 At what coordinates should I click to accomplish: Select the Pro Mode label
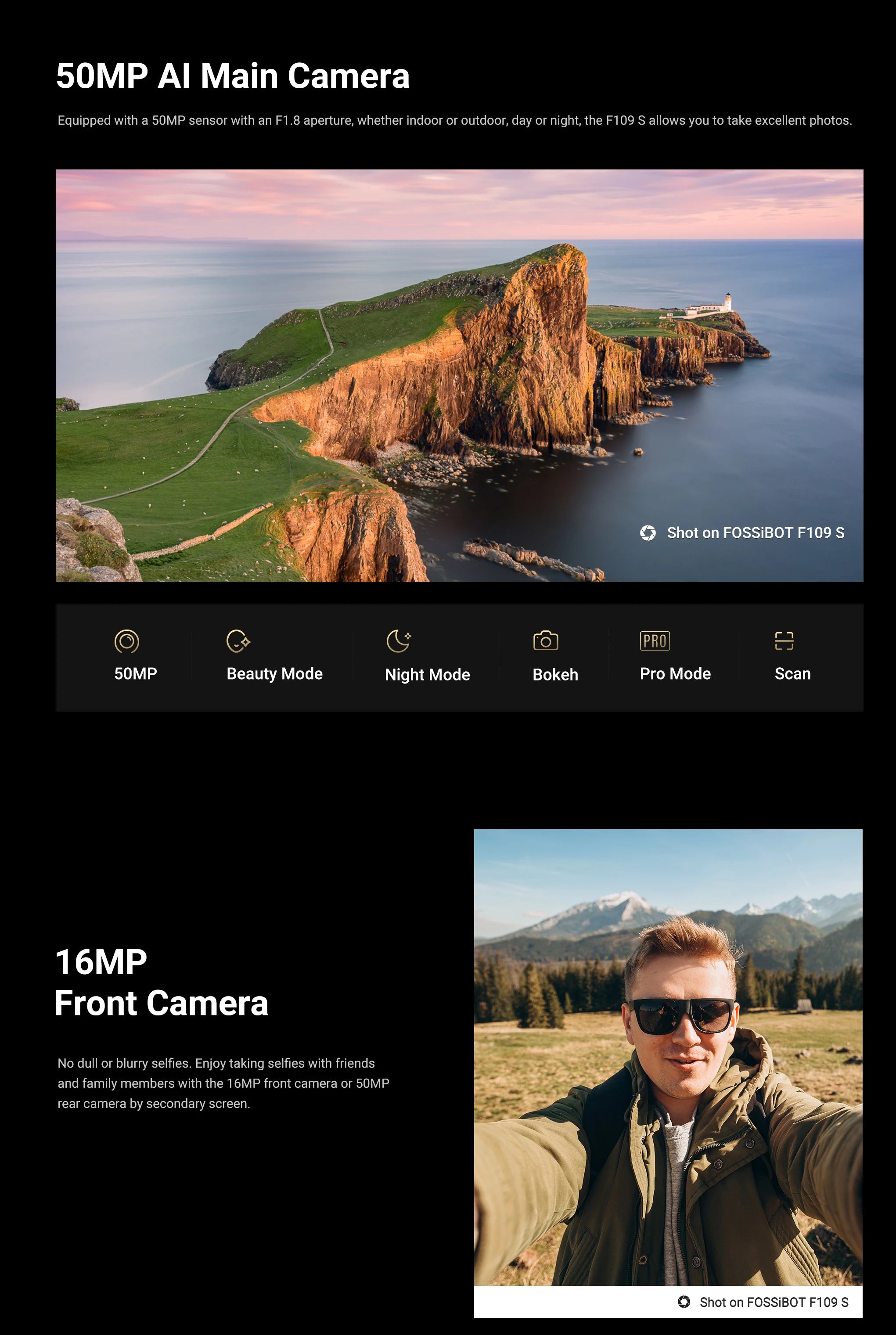point(675,674)
